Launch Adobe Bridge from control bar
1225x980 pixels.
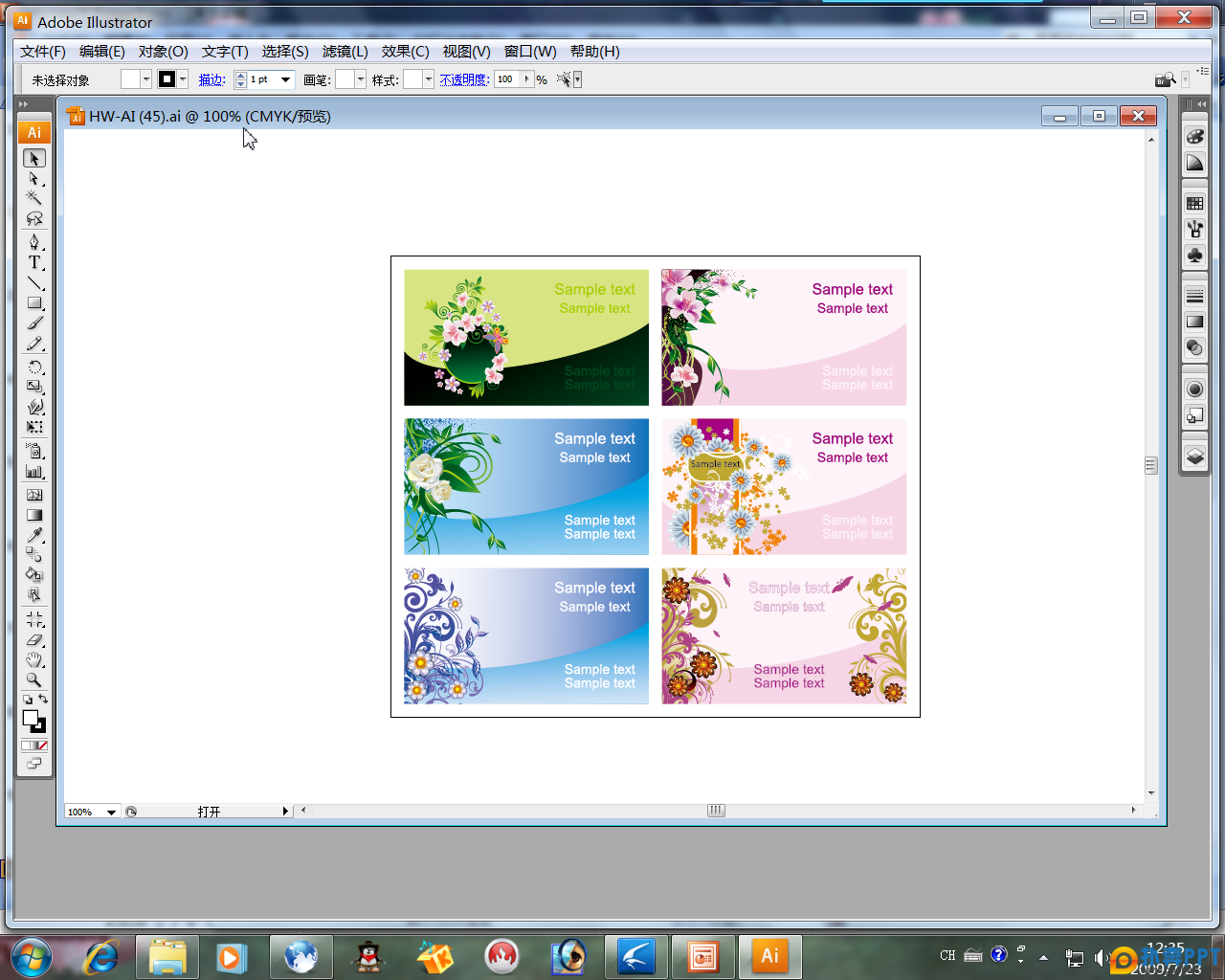point(1165,79)
